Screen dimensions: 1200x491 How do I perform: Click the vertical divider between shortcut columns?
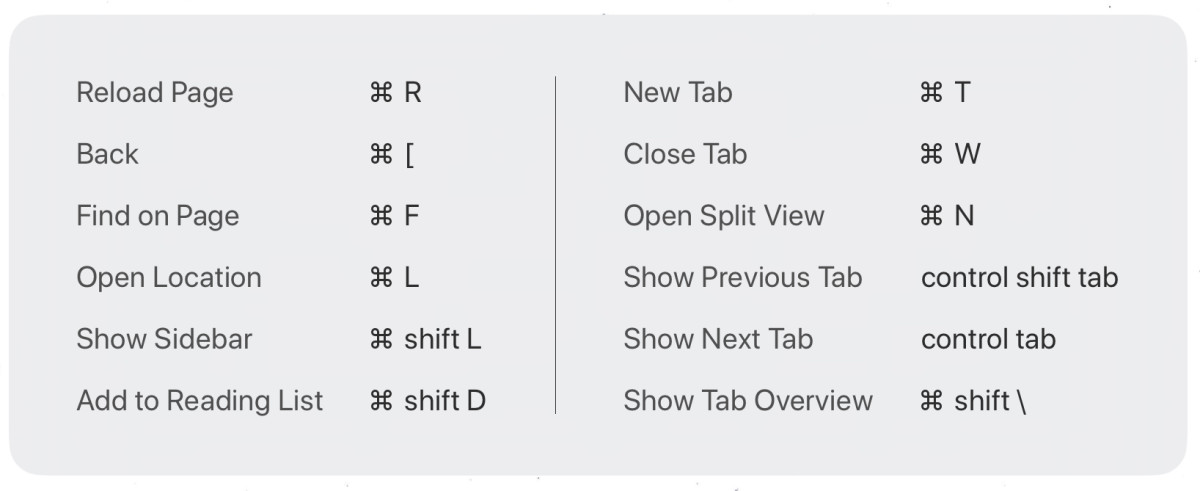[555, 245]
